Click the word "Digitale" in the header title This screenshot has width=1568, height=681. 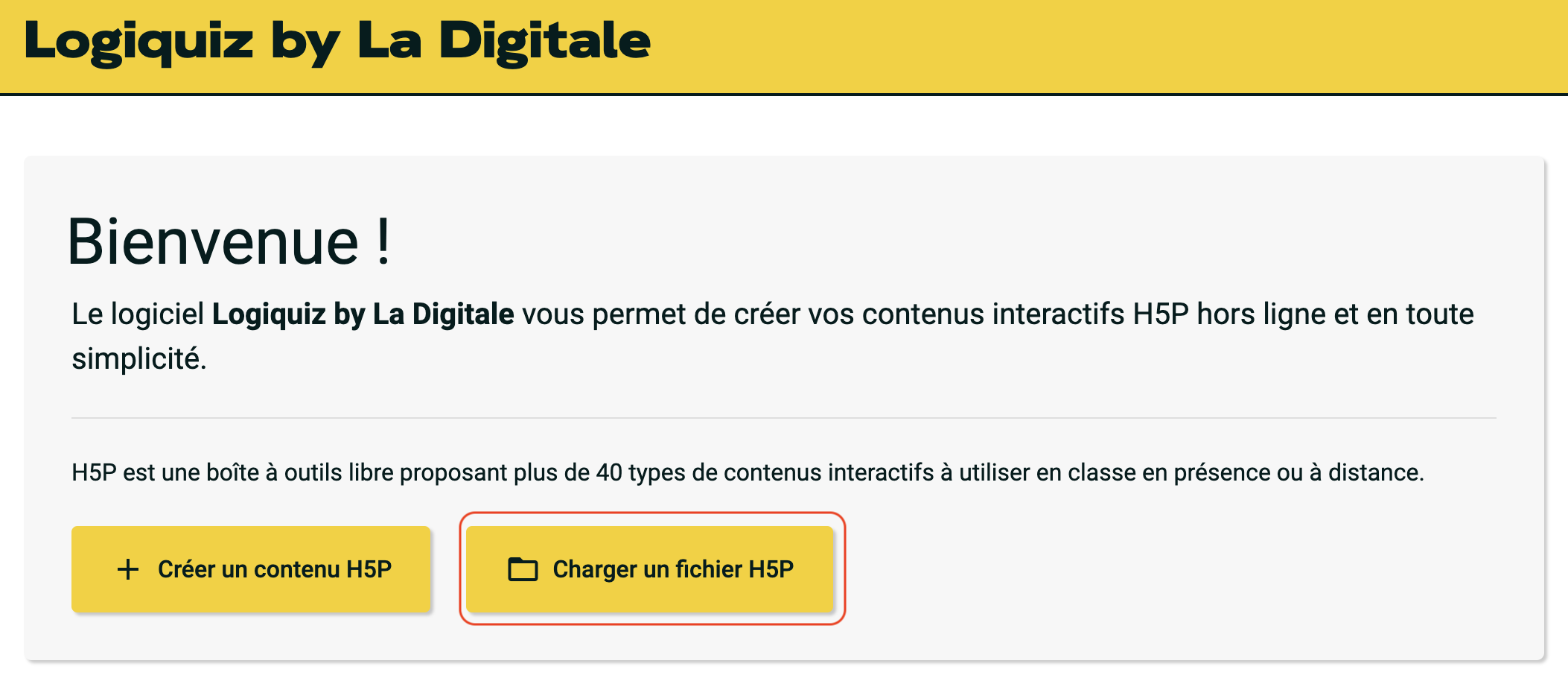tap(544, 42)
